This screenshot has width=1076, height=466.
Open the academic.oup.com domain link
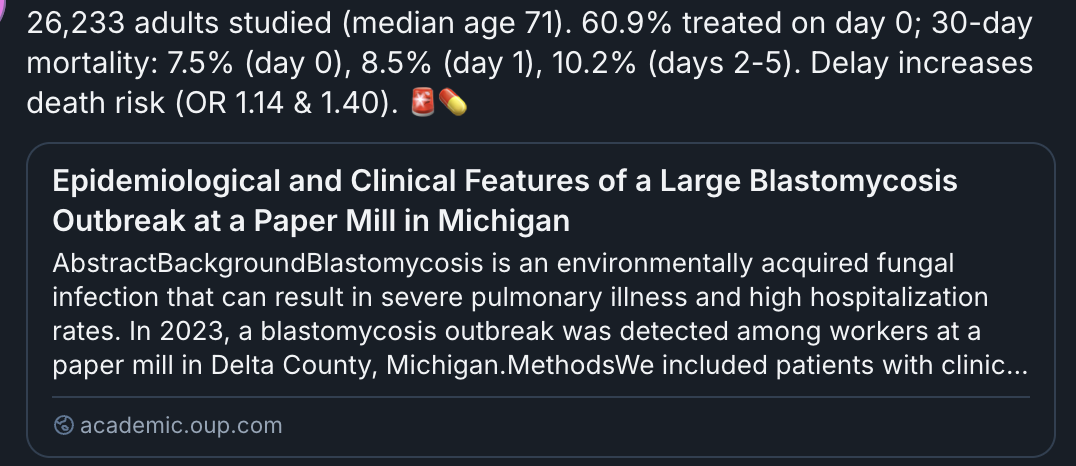coord(181,426)
